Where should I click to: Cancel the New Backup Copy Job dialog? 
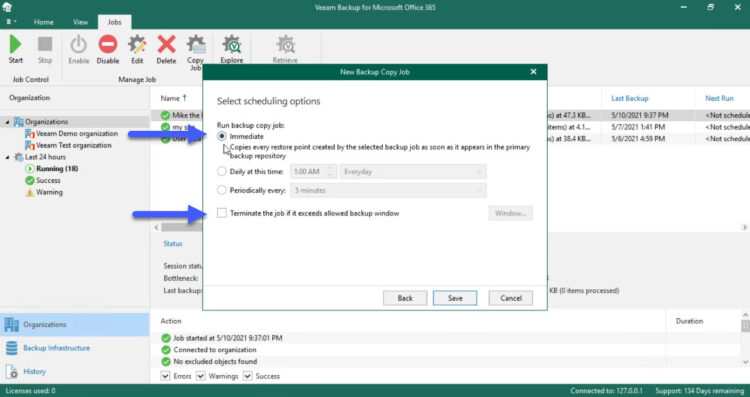click(511, 298)
